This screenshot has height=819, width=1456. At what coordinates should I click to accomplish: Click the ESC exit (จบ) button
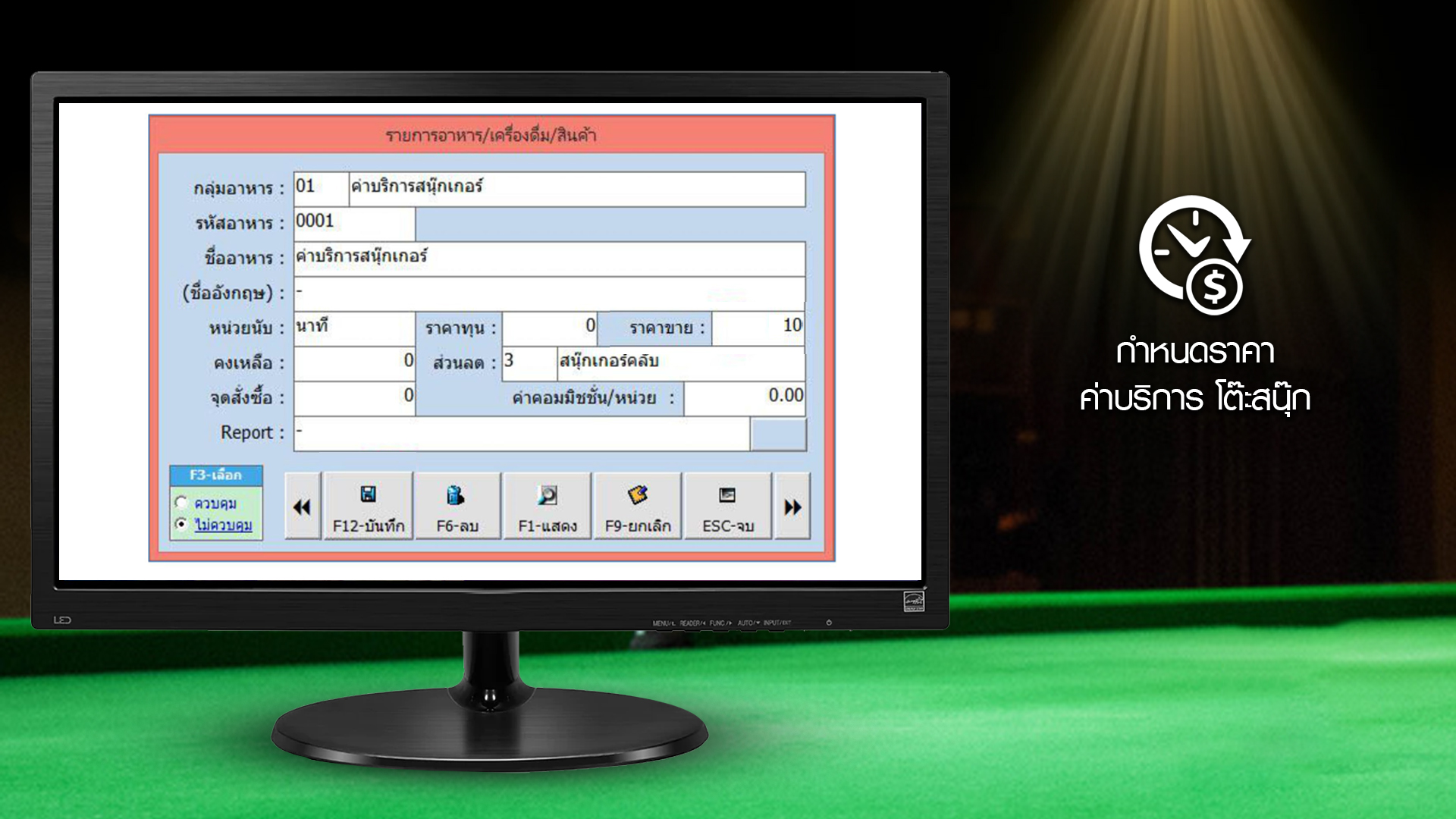727,506
